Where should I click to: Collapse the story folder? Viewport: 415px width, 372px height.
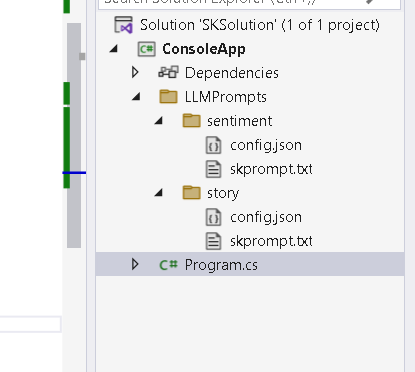pyautogui.click(x=159, y=193)
